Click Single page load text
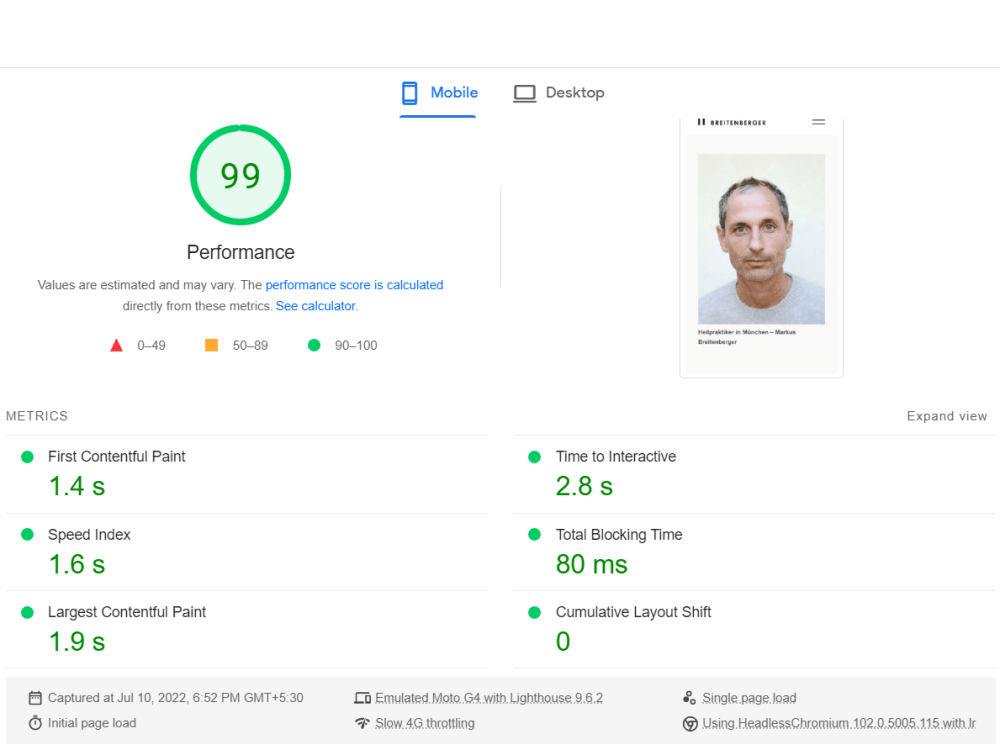The width and height of the screenshot is (1000, 750). pos(749,698)
